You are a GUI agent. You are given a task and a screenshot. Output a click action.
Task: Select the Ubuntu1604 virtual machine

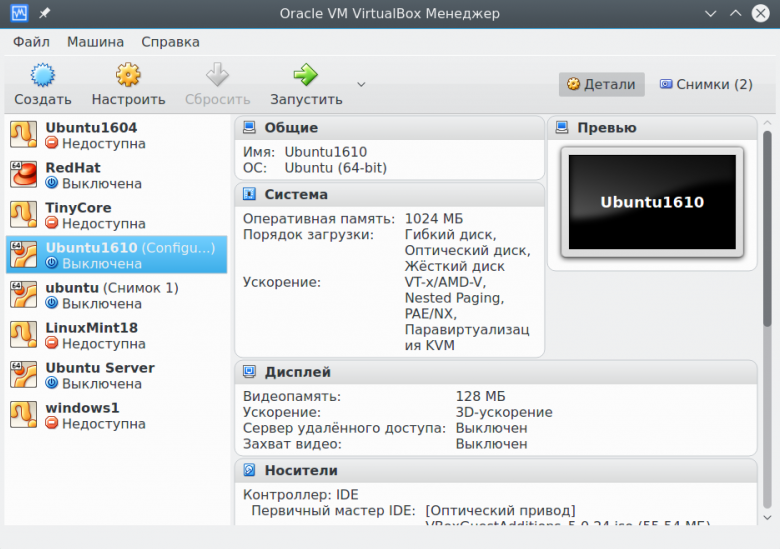116,135
